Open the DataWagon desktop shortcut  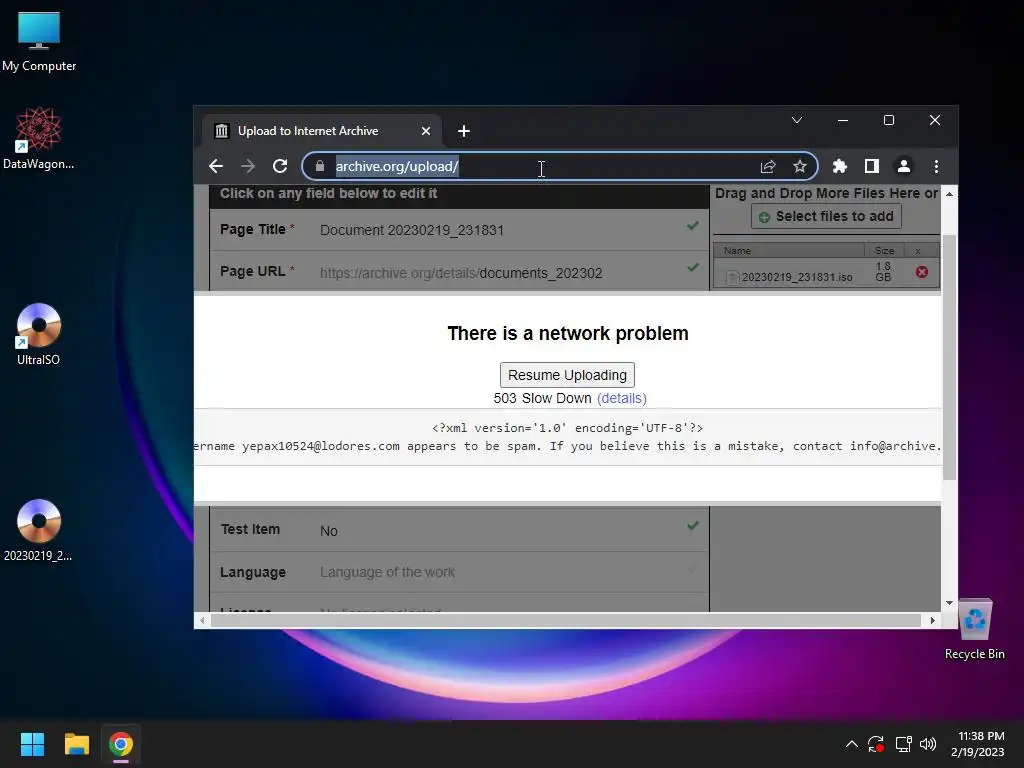click(x=39, y=139)
